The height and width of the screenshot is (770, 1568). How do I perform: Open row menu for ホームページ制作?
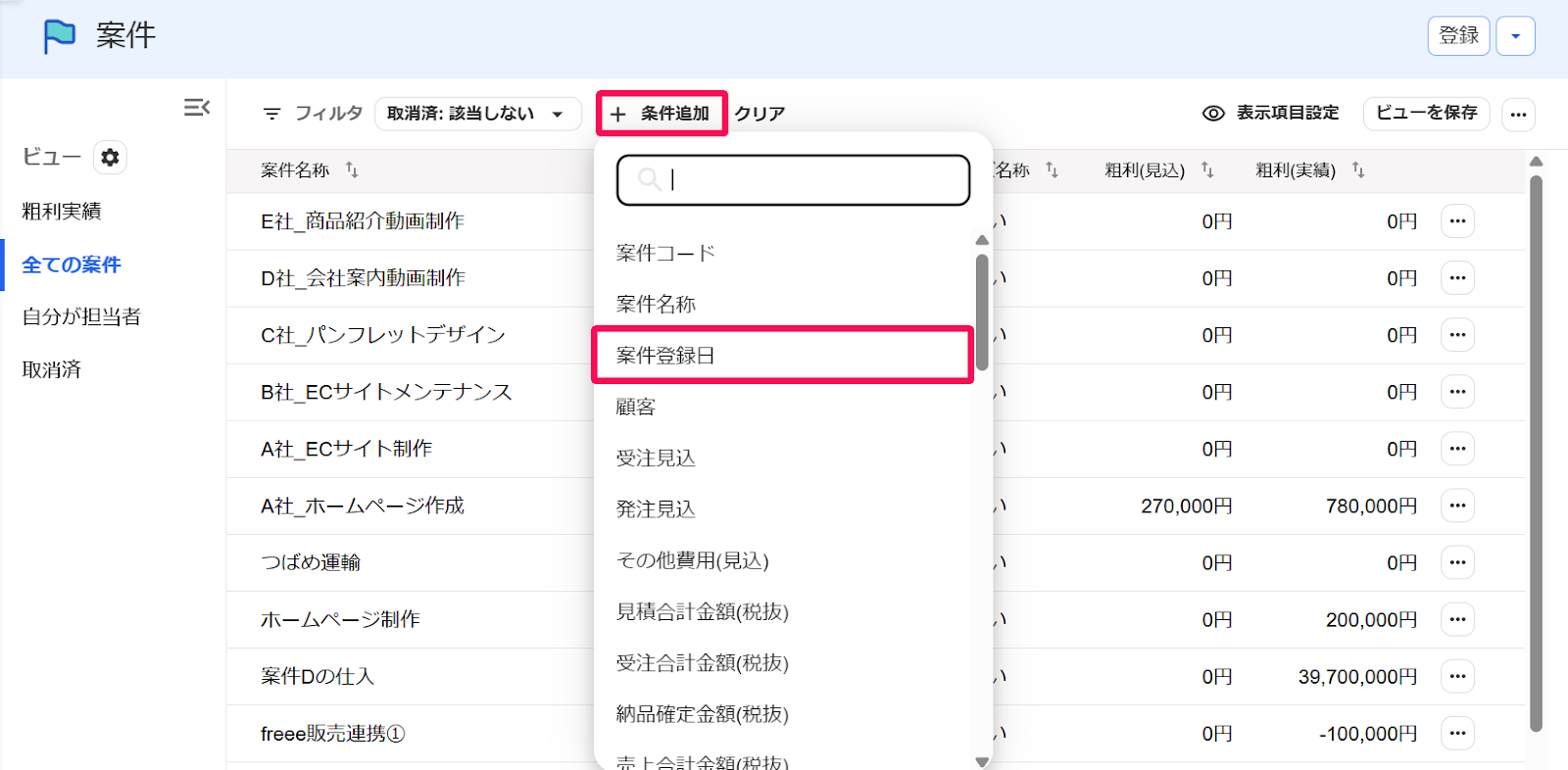coord(1457,619)
